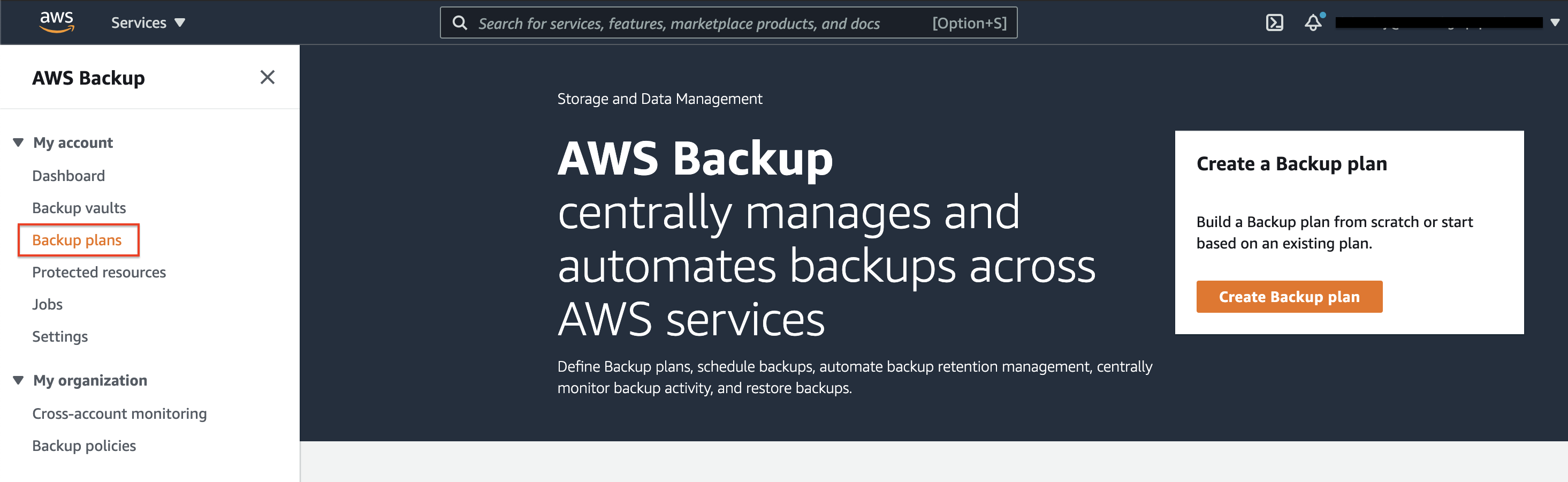
Task: Open Cross-account monitoring
Action: tap(119, 414)
